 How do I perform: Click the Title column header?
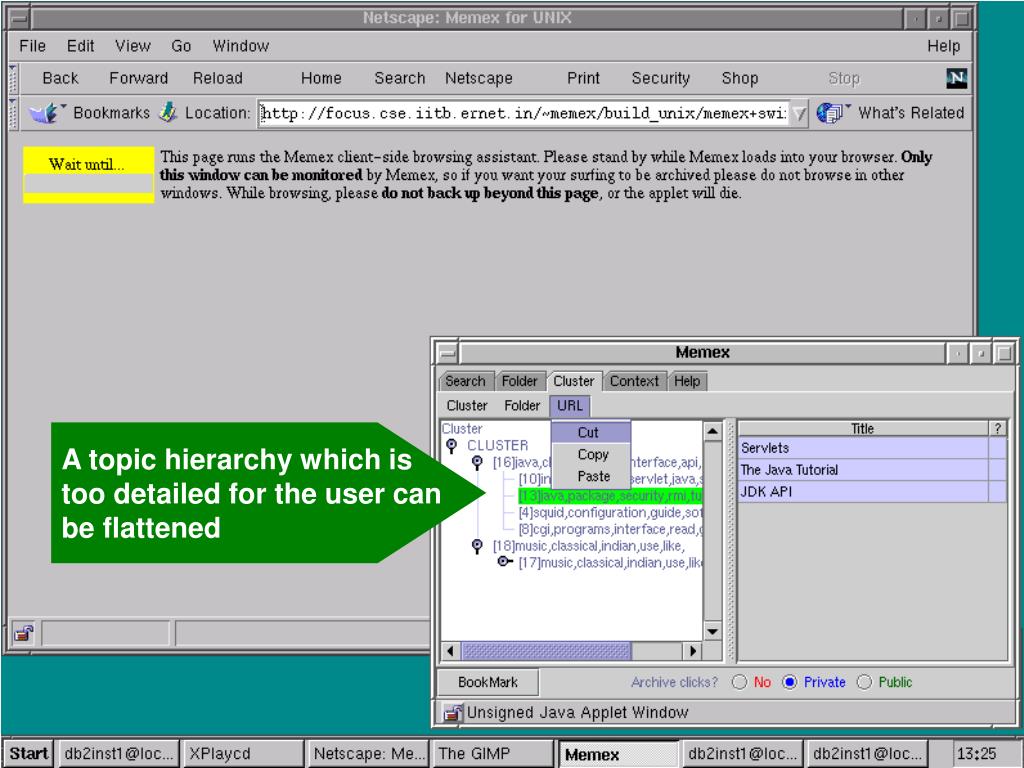pyautogui.click(x=863, y=428)
